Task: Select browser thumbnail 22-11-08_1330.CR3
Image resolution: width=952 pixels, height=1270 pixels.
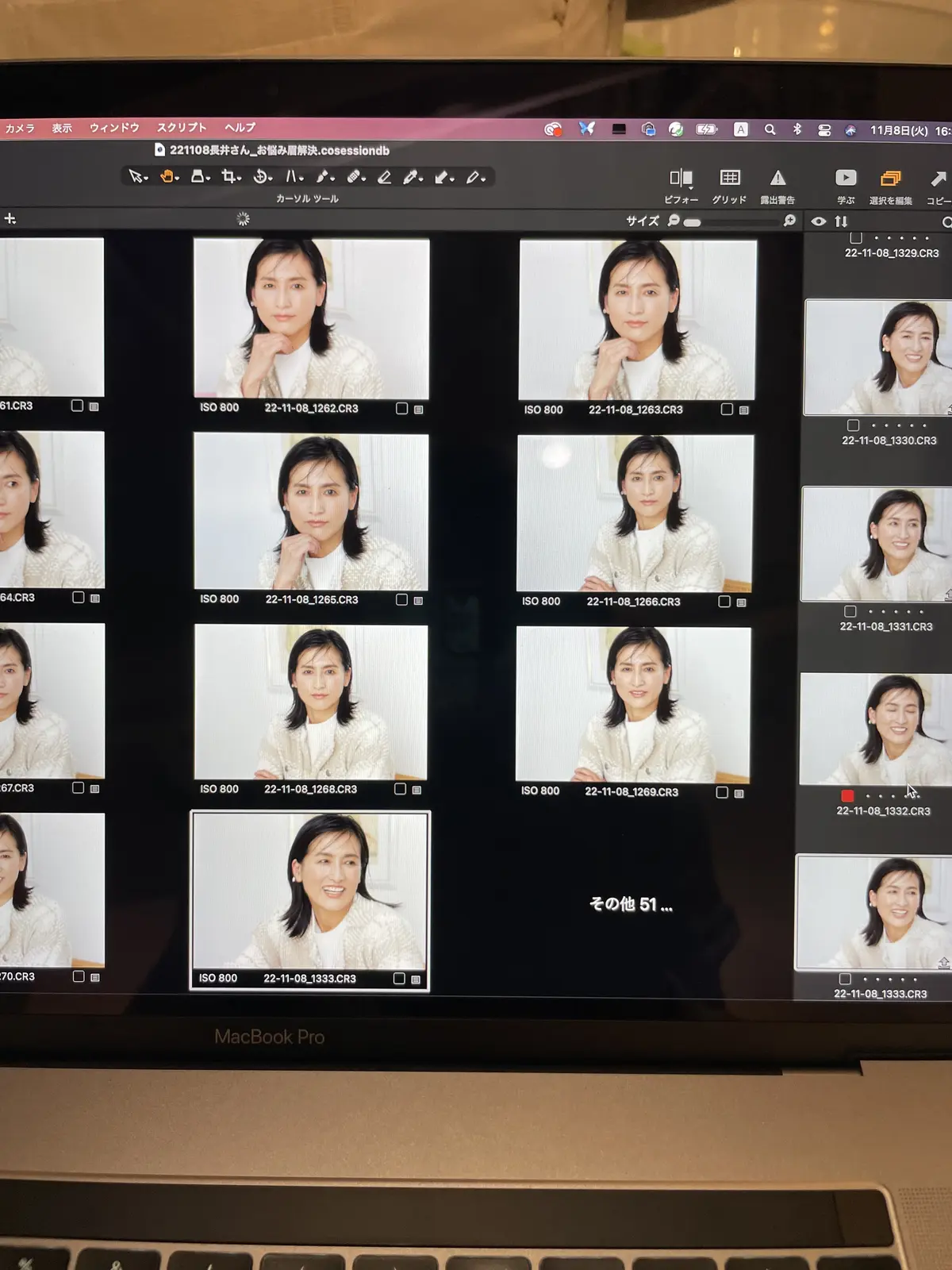Action: coord(878,357)
